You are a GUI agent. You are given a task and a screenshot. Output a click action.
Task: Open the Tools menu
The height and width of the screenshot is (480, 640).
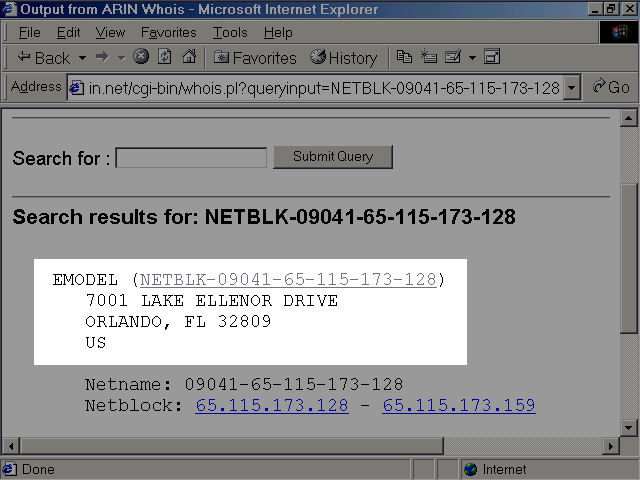230,32
